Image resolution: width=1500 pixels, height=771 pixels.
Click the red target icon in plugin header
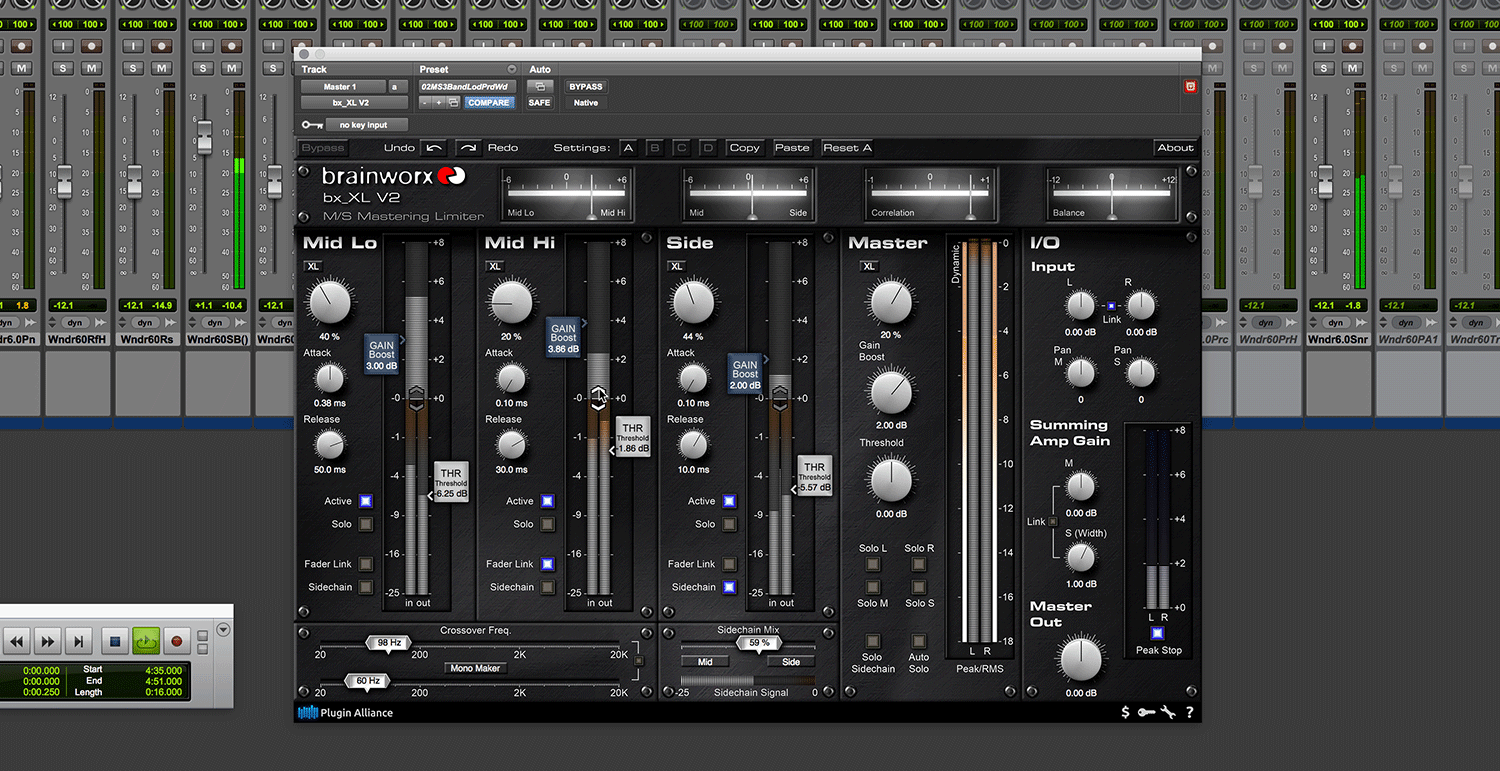[1190, 87]
